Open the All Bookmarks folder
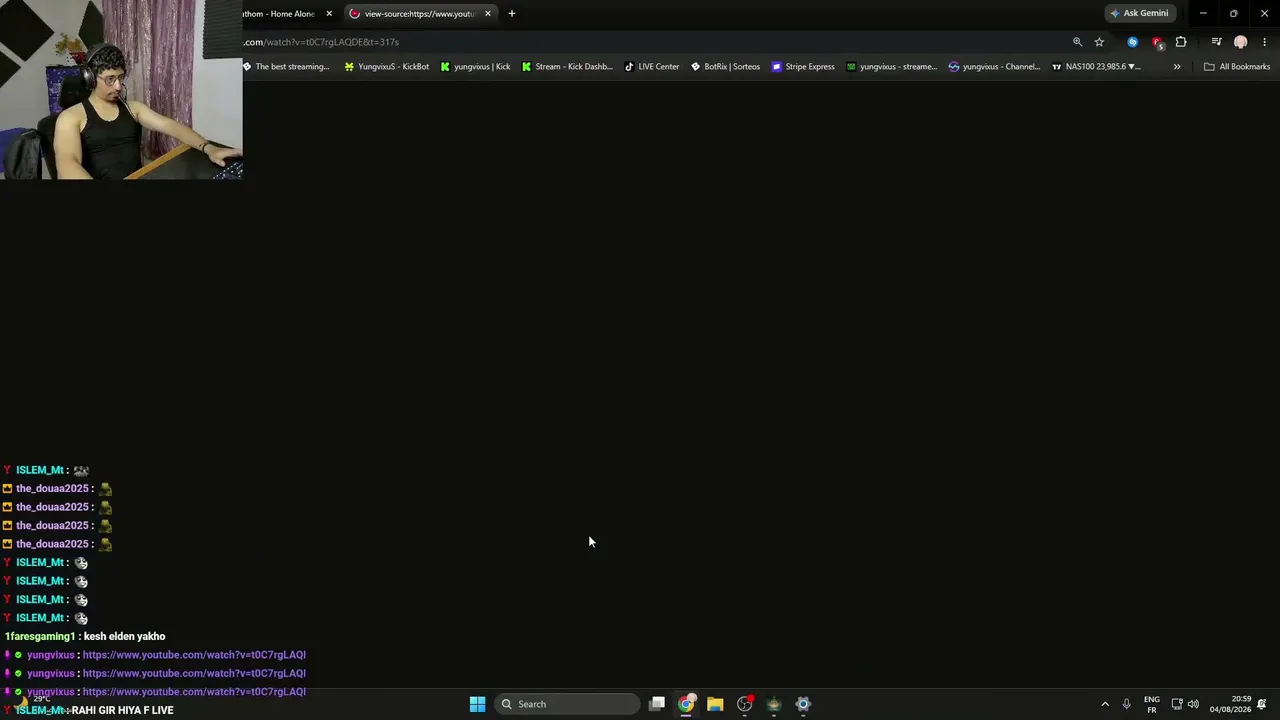 coord(1237,67)
